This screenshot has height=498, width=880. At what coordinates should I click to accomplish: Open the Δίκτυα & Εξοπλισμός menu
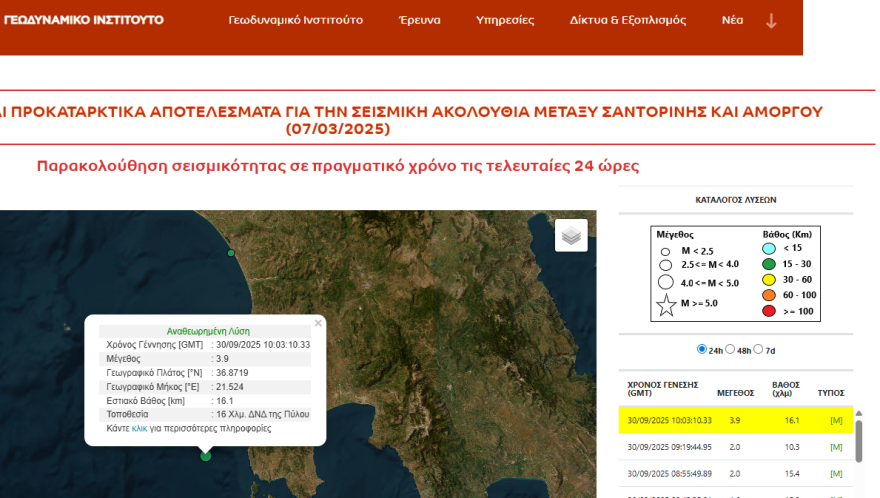point(627,20)
